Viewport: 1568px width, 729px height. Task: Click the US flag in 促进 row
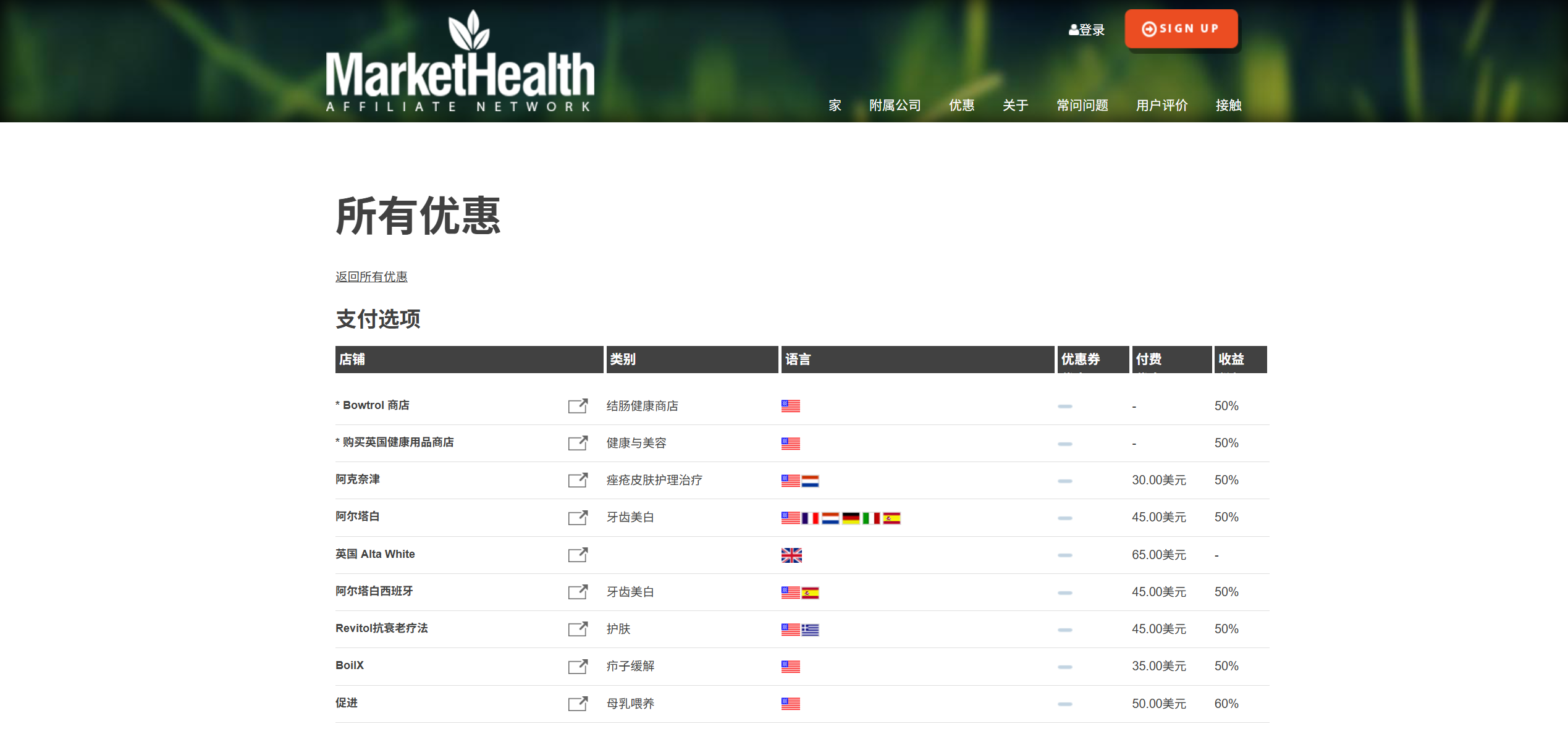tap(791, 704)
